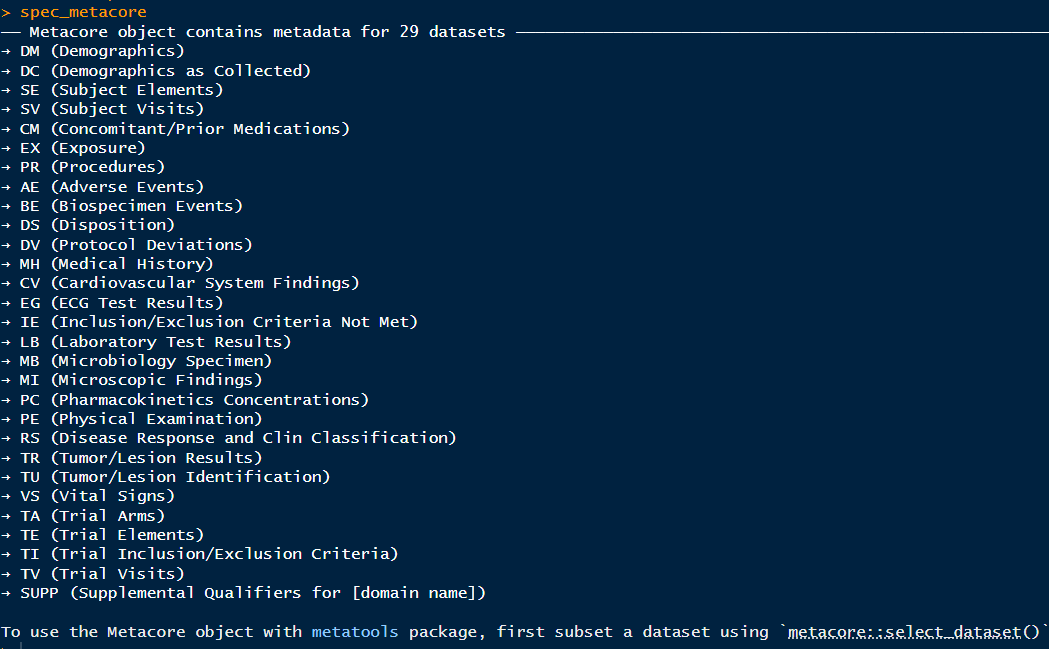Image resolution: width=1049 pixels, height=649 pixels.
Task: Click the LB (Laboratory Test Results) line
Action: point(155,341)
